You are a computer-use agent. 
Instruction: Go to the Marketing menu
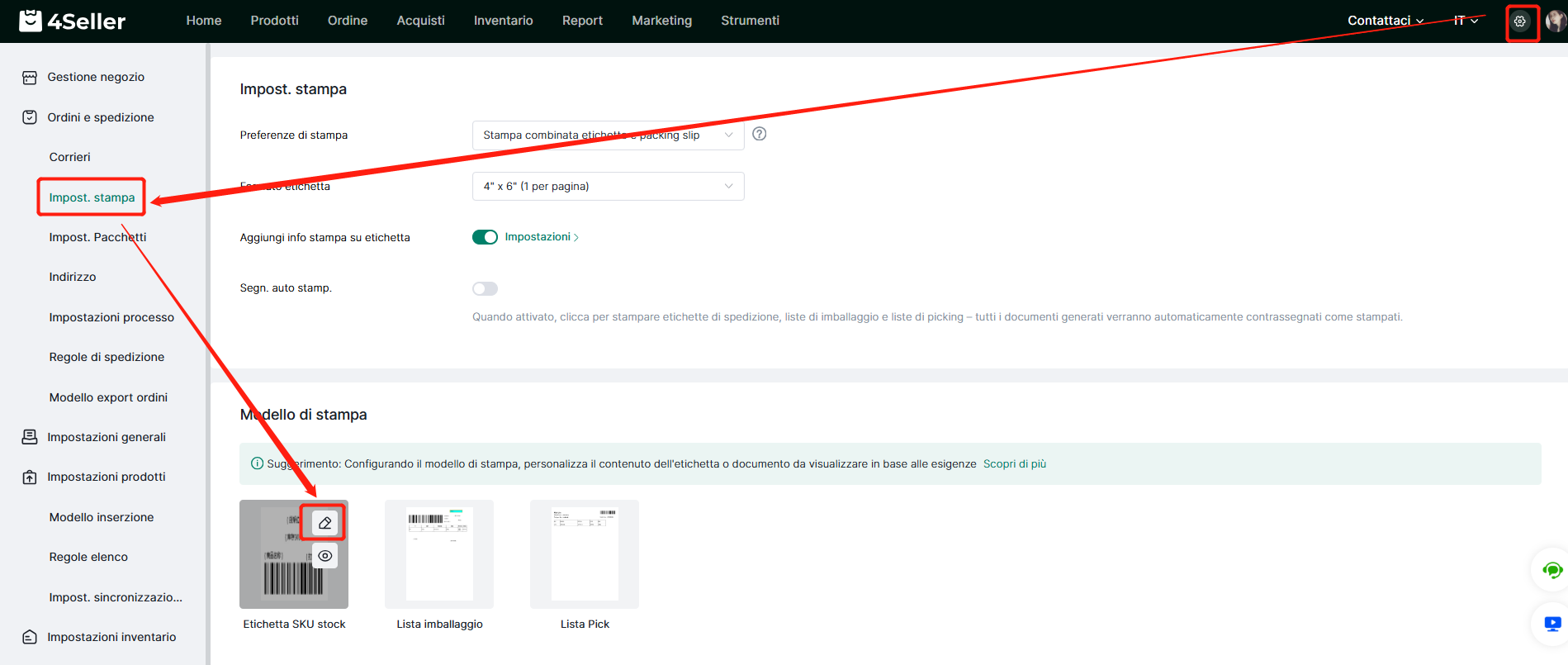(661, 21)
